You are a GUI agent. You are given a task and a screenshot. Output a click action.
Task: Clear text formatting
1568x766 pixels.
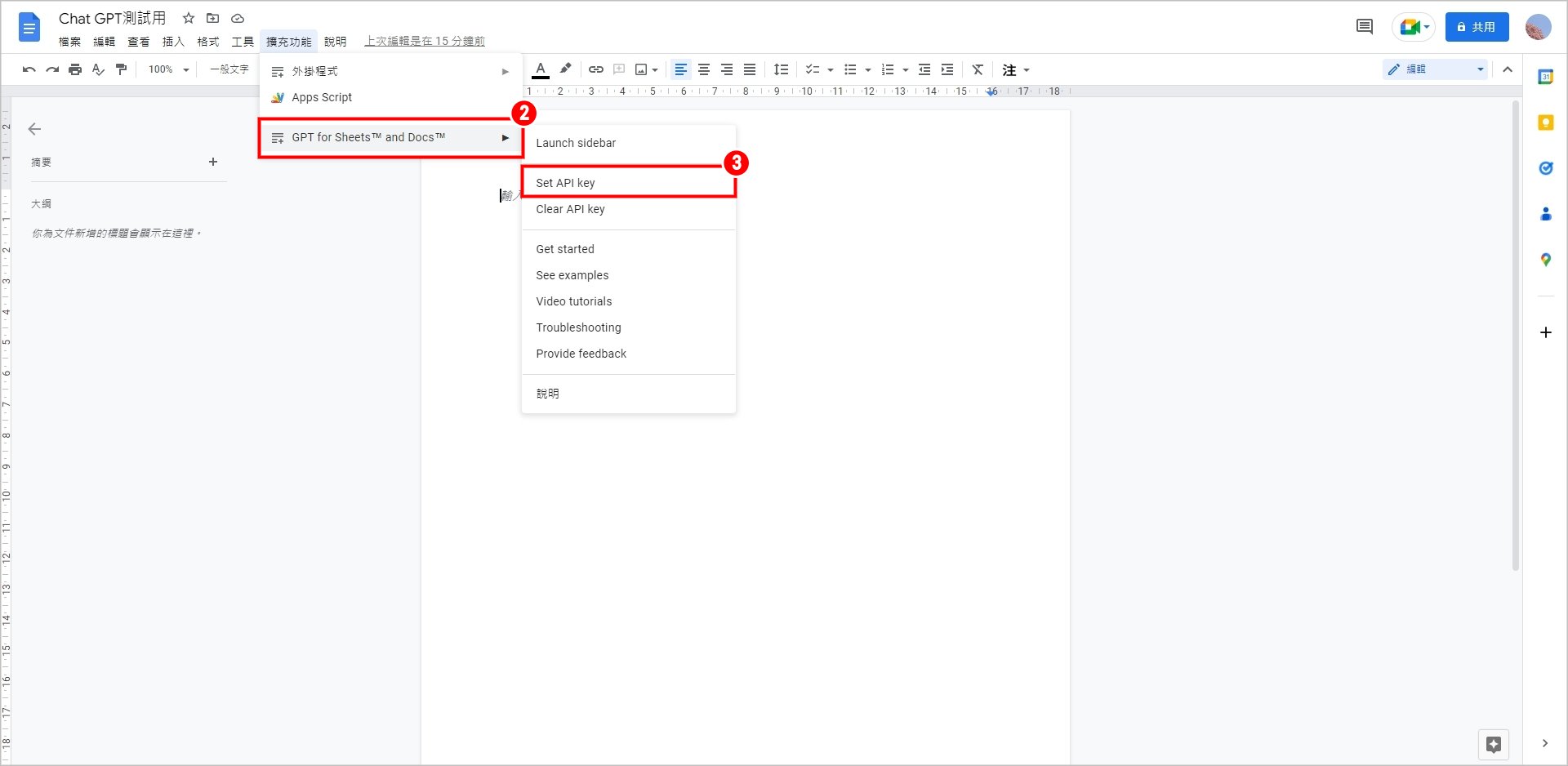pos(978,69)
